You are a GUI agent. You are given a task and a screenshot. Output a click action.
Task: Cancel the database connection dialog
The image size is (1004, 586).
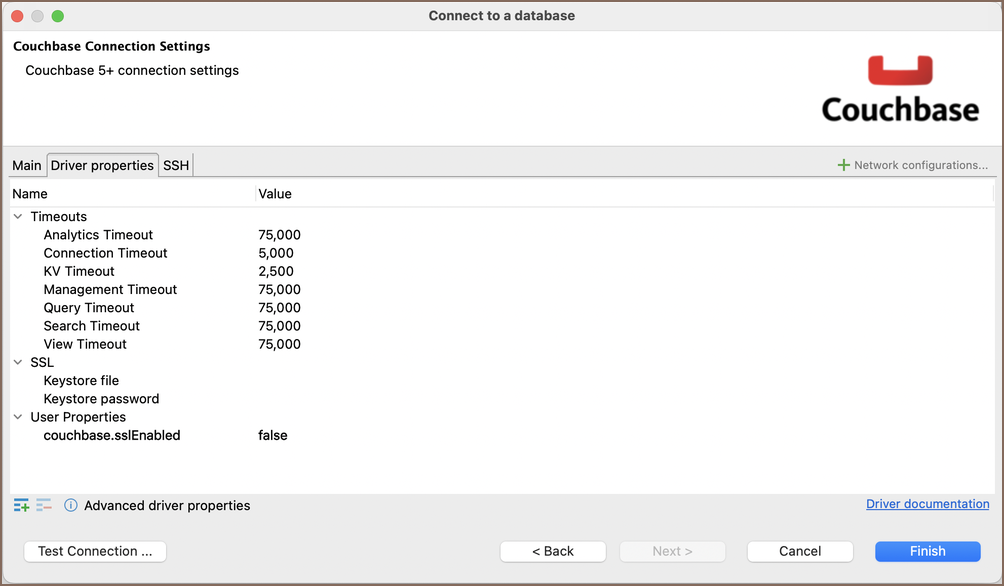[x=800, y=551]
